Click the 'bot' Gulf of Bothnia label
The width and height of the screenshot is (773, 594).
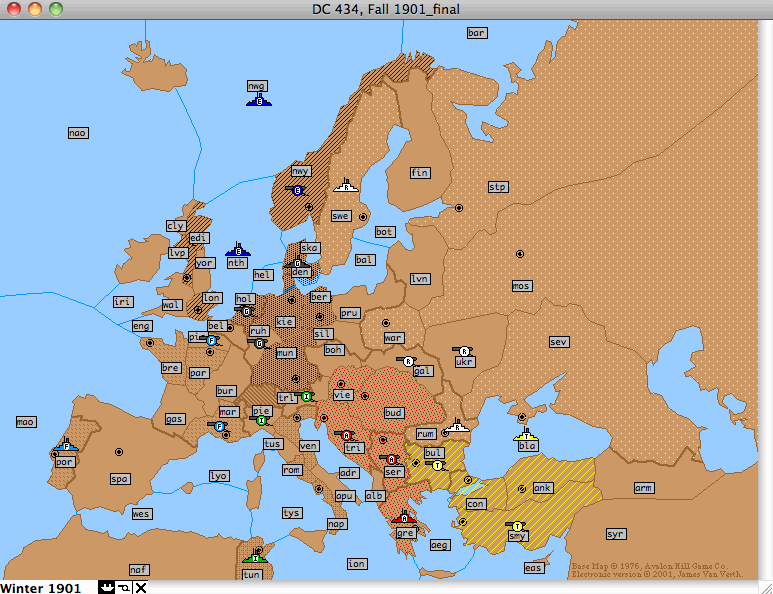tap(385, 232)
